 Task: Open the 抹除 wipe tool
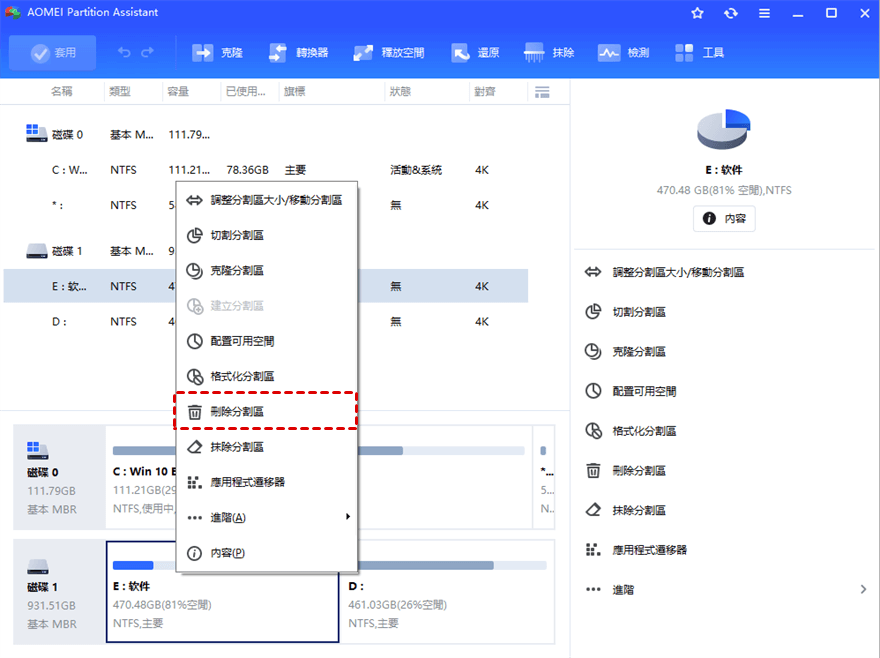[548, 53]
